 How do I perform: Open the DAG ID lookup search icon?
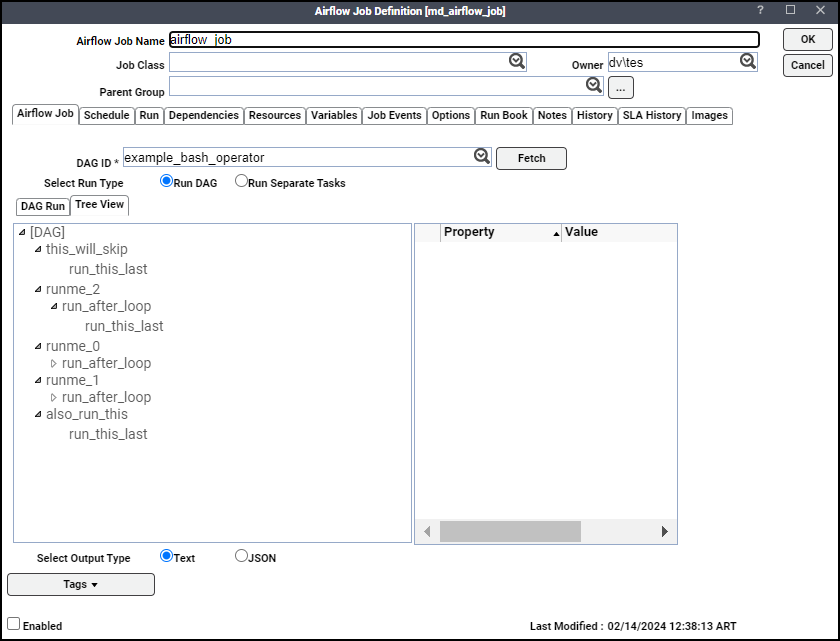[482, 156]
